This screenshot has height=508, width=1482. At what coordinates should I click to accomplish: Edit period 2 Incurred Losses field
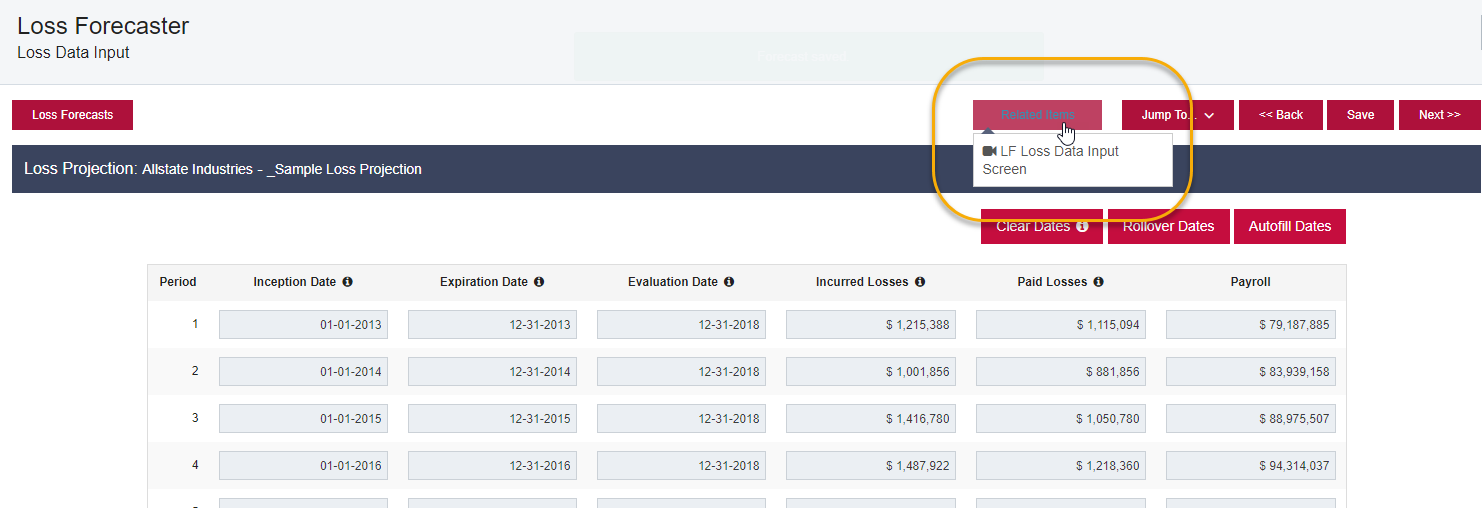coord(870,372)
